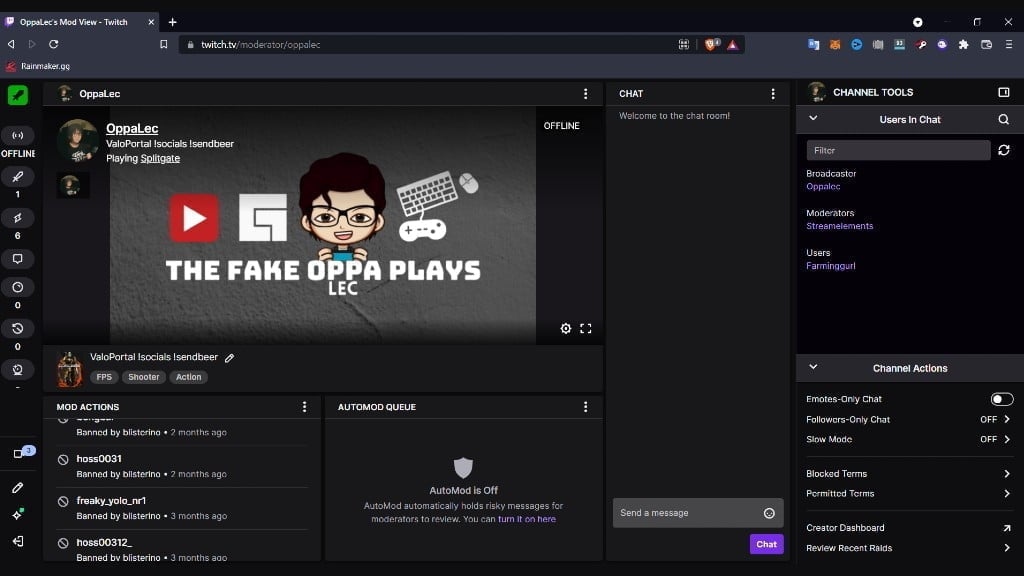Bookmark this page icon
The image size is (1024, 576).
tap(163, 44)
